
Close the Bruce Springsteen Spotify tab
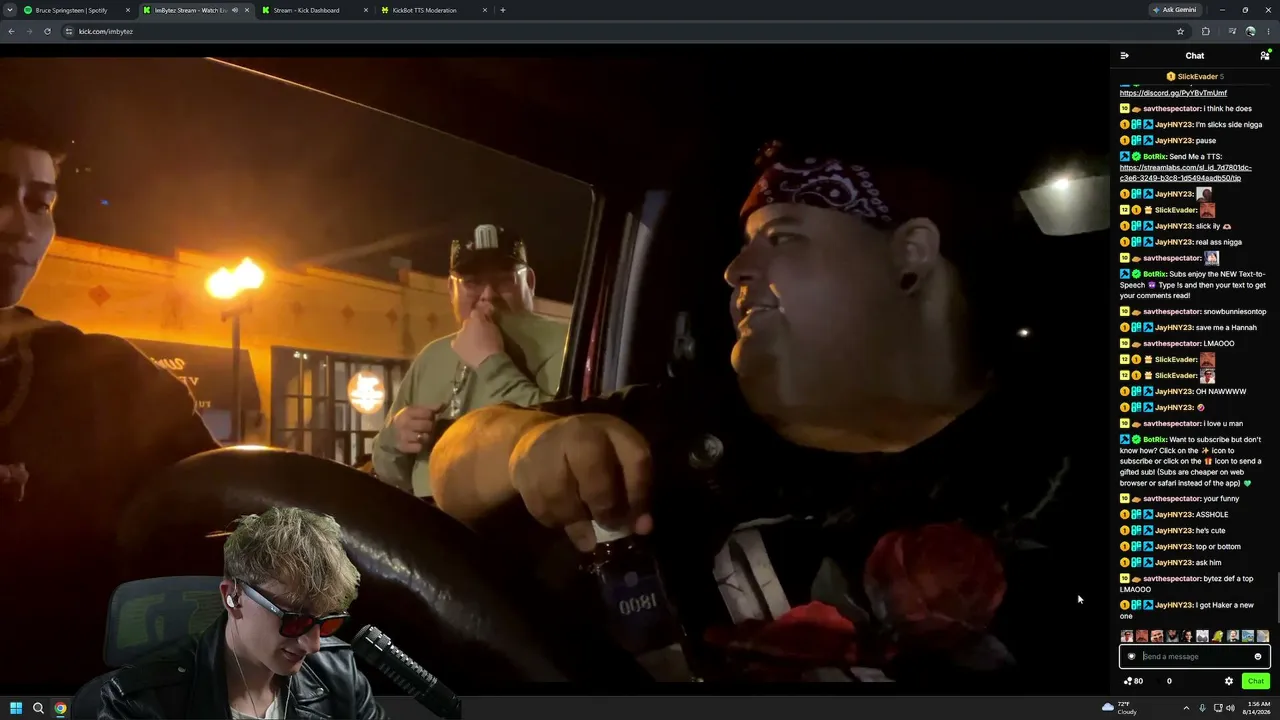(128, 10)
